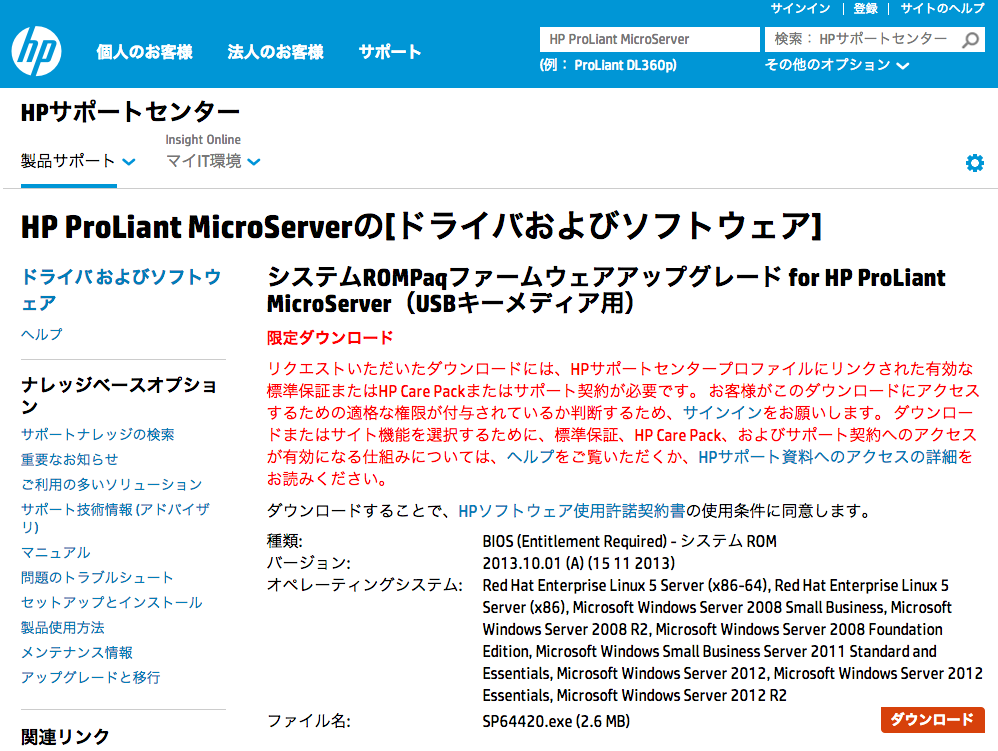Click the product name input field
Screen dimensions: 998x751
click(650, 40)
